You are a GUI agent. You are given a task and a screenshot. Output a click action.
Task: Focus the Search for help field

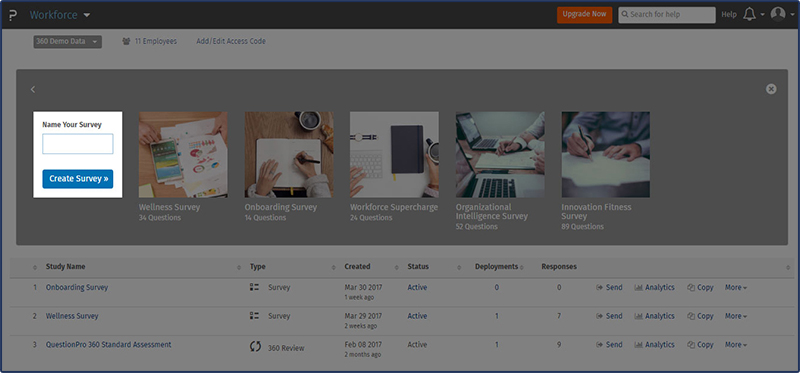pyautogui.click(x=667, y=15)
